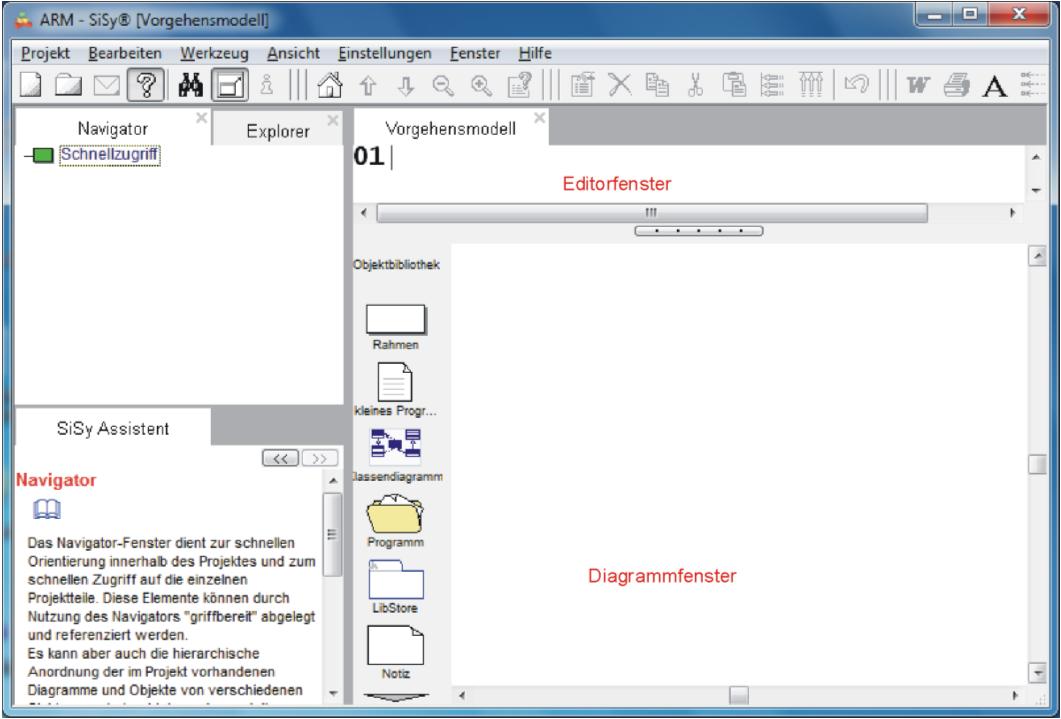
Task: Click the assistant back button <<
Action: click(280, 457)
